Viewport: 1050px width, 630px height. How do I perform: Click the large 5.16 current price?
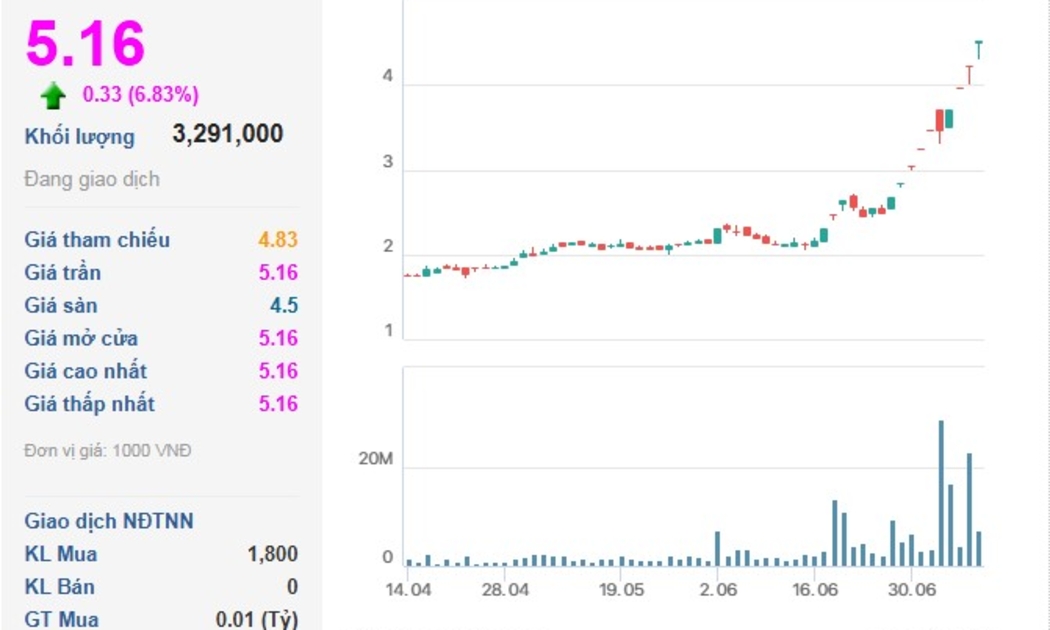coord(86,44)
